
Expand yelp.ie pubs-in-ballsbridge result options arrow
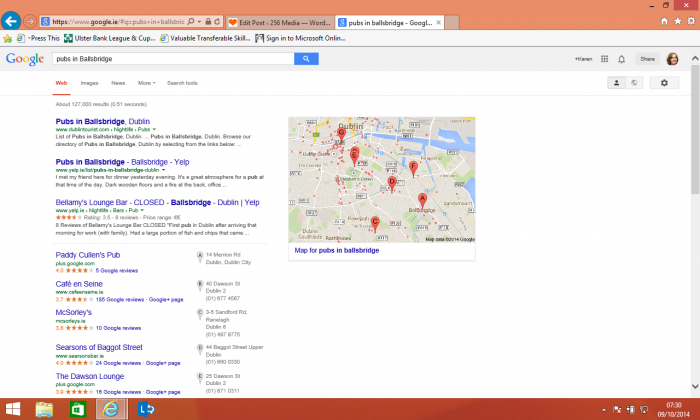tap(163, 170)
